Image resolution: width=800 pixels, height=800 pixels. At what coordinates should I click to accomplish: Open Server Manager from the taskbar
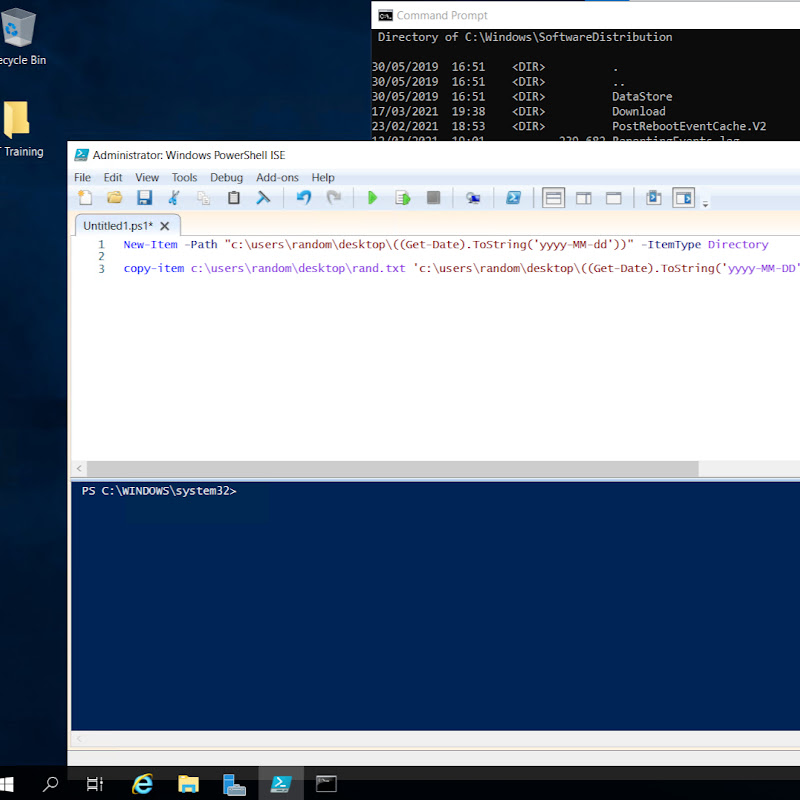click(234, 783)
